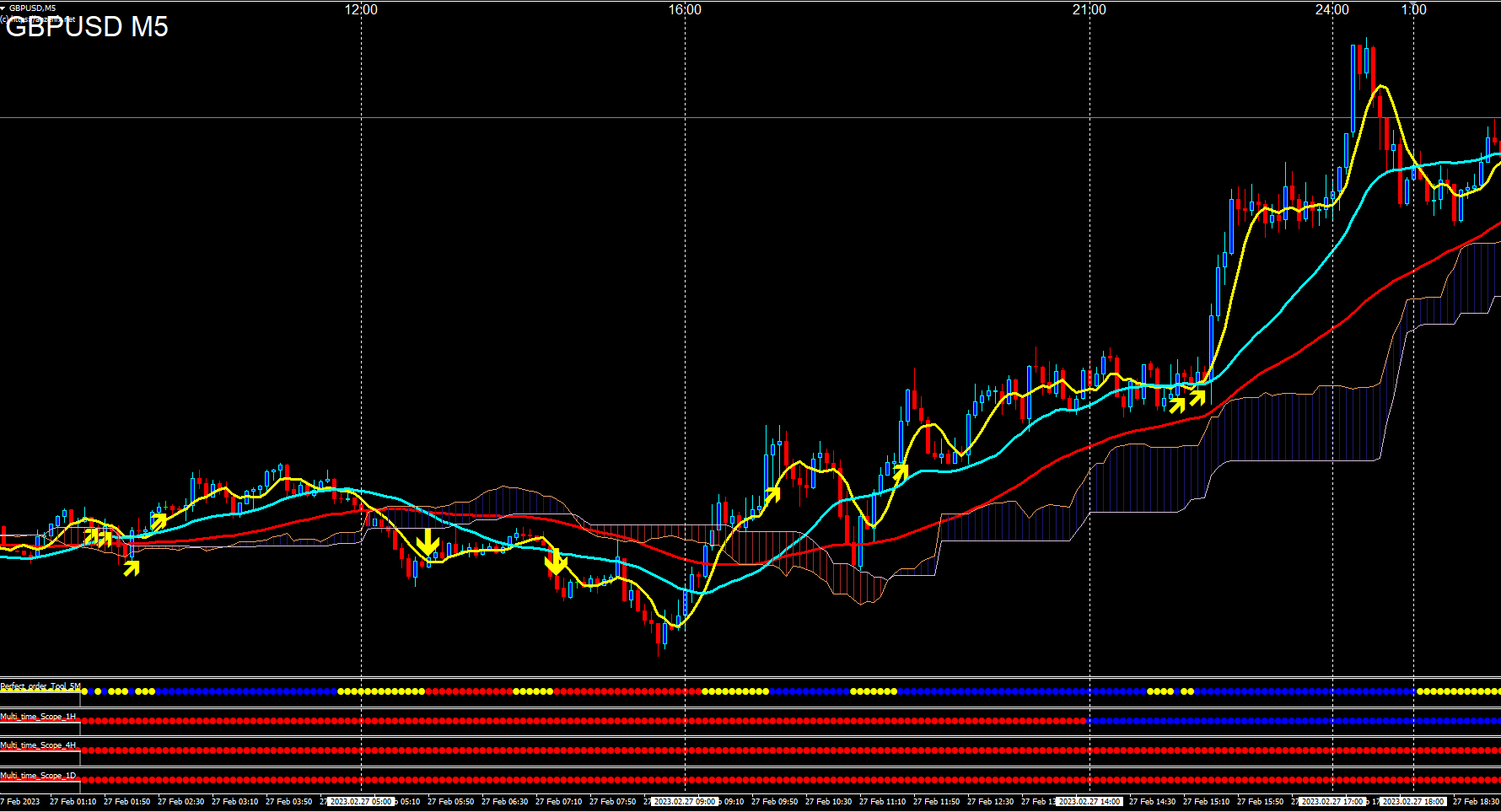Click the 27 Feb 15:10 axis label
1501x812 pixels.
coord(1206,802)
